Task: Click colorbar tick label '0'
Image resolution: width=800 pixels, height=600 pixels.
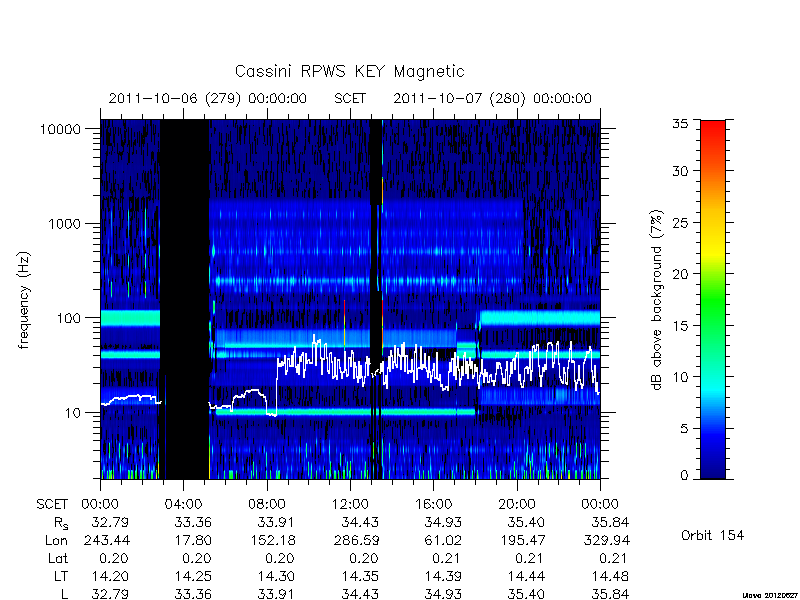Action: coord(684,475)
